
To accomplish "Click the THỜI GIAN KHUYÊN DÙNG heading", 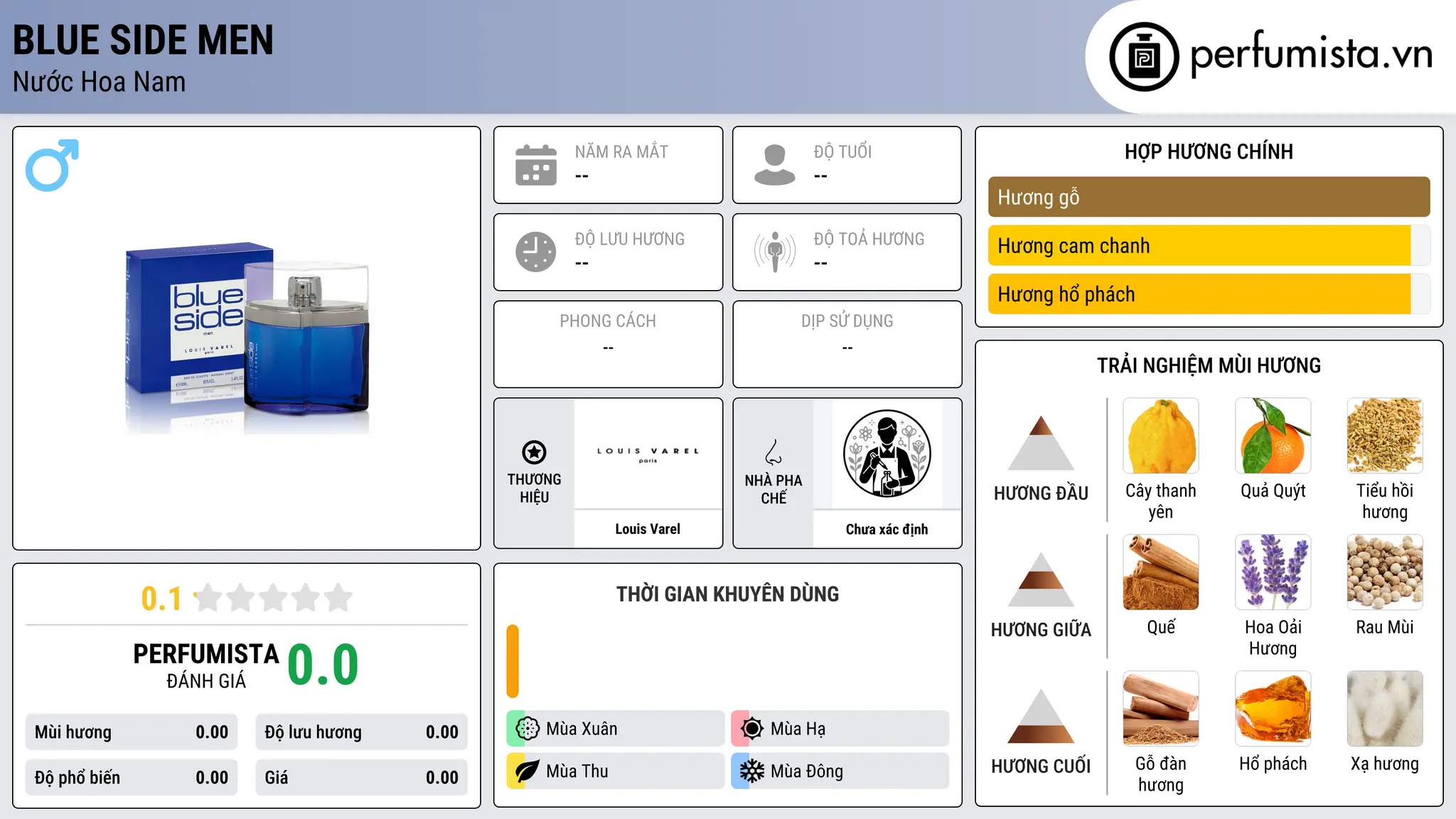I will click(x=727, y=594).
